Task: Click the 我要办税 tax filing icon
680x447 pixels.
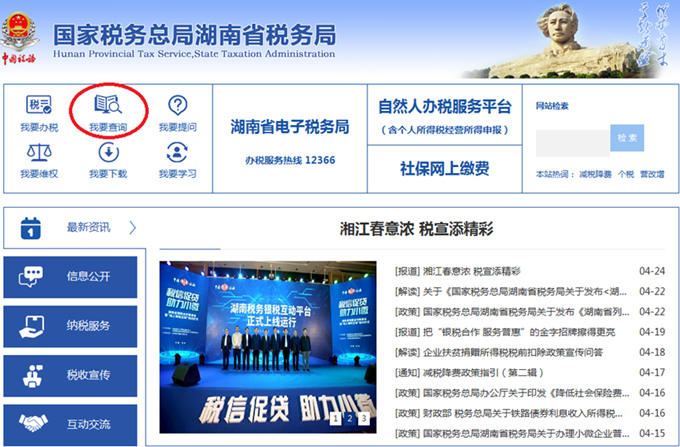Action: 39,105
